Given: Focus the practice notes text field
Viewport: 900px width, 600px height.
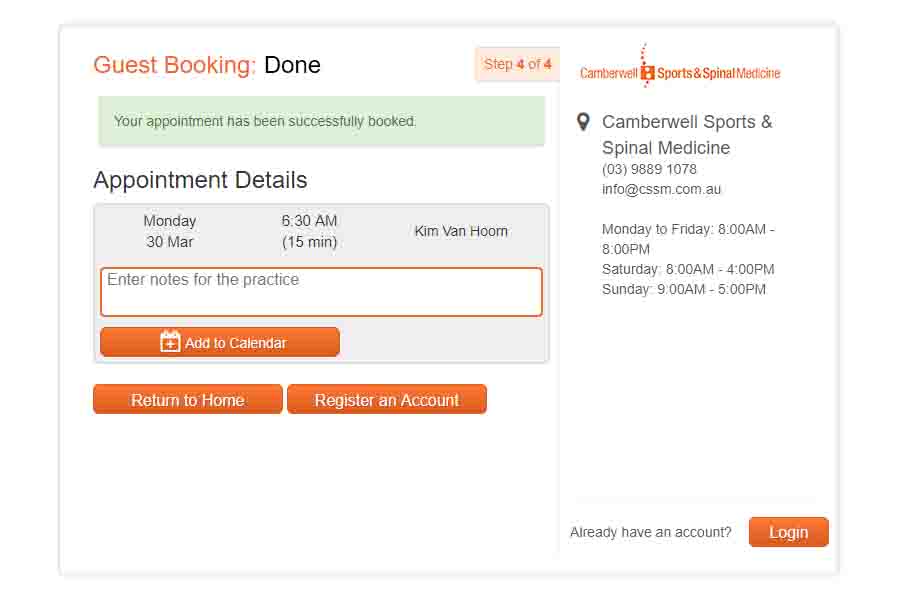Looking at the screenshot, I should (321, 292).
